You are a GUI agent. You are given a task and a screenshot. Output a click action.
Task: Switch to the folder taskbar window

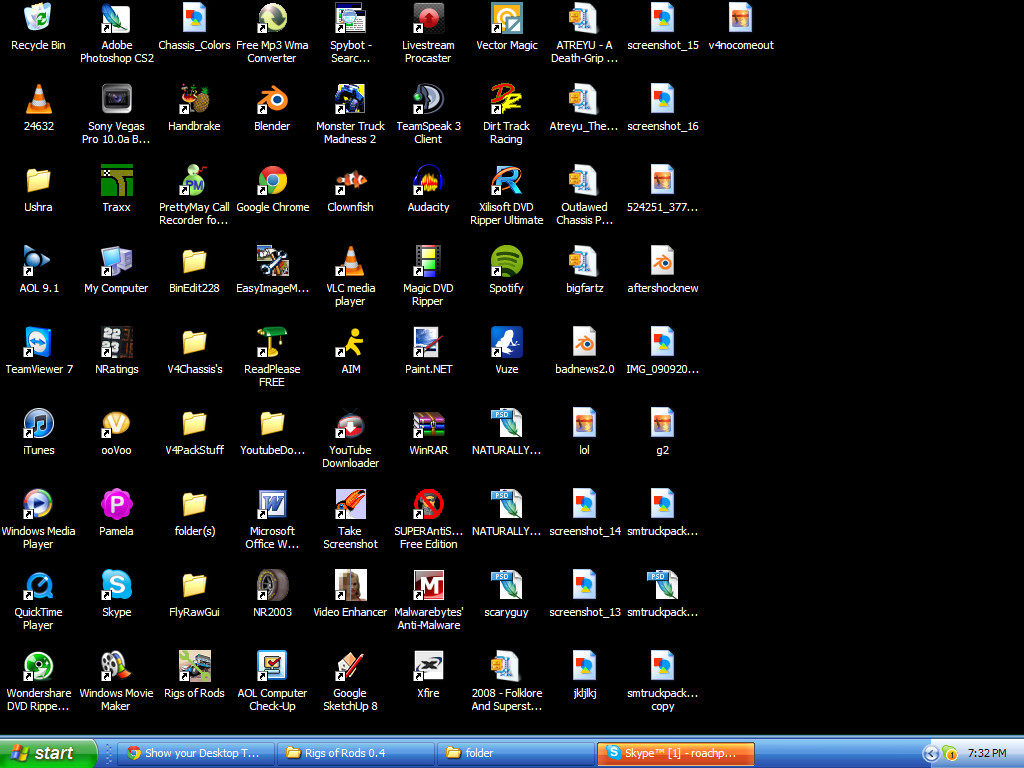click(515, 753)
